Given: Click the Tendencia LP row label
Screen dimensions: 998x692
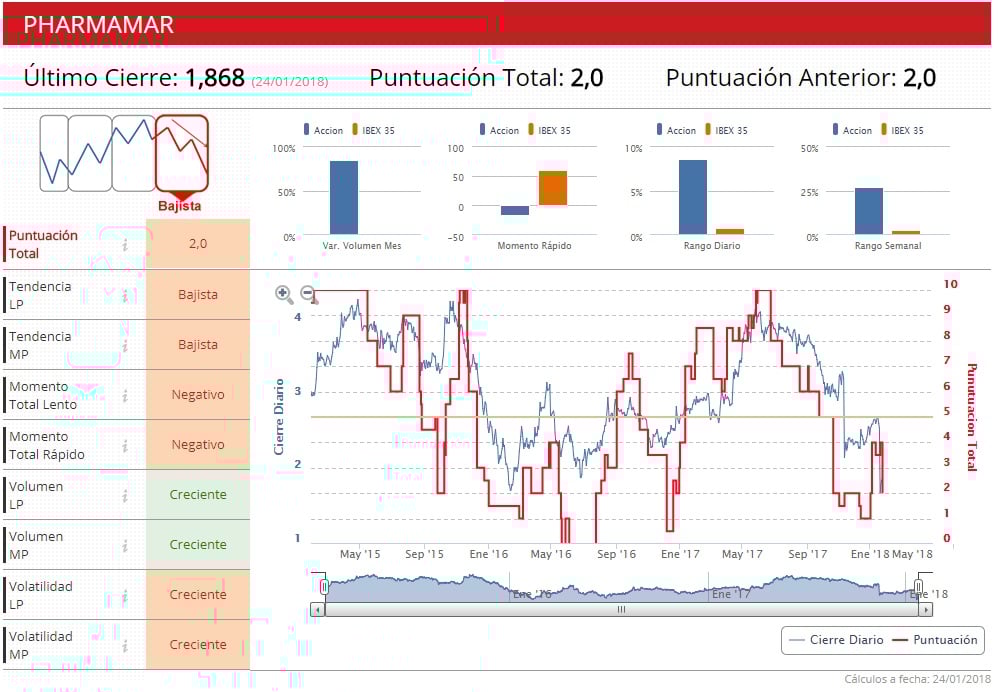Looking at the screenshot, I should click(x=40, y=295).
